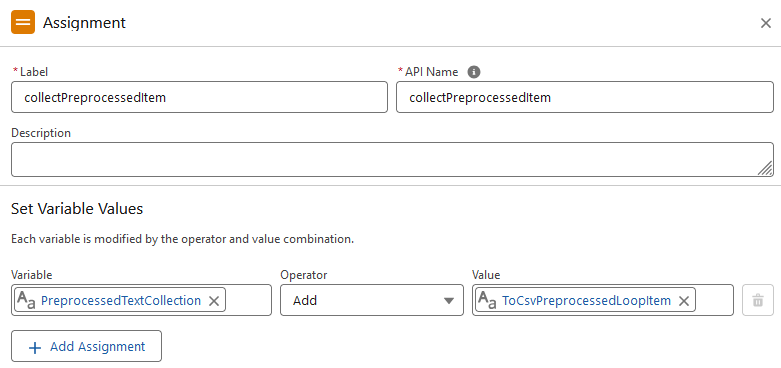Click the Assignment dialog title
Viewport: 781px width, 368px height.
pyautogui.click(x=84, y=23)
